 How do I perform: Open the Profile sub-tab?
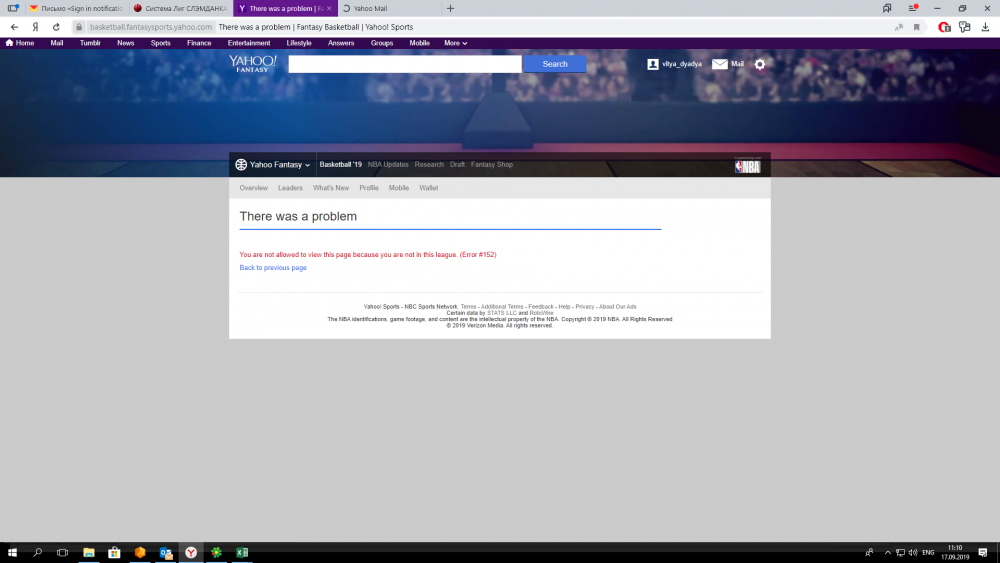tap(369, 188)
